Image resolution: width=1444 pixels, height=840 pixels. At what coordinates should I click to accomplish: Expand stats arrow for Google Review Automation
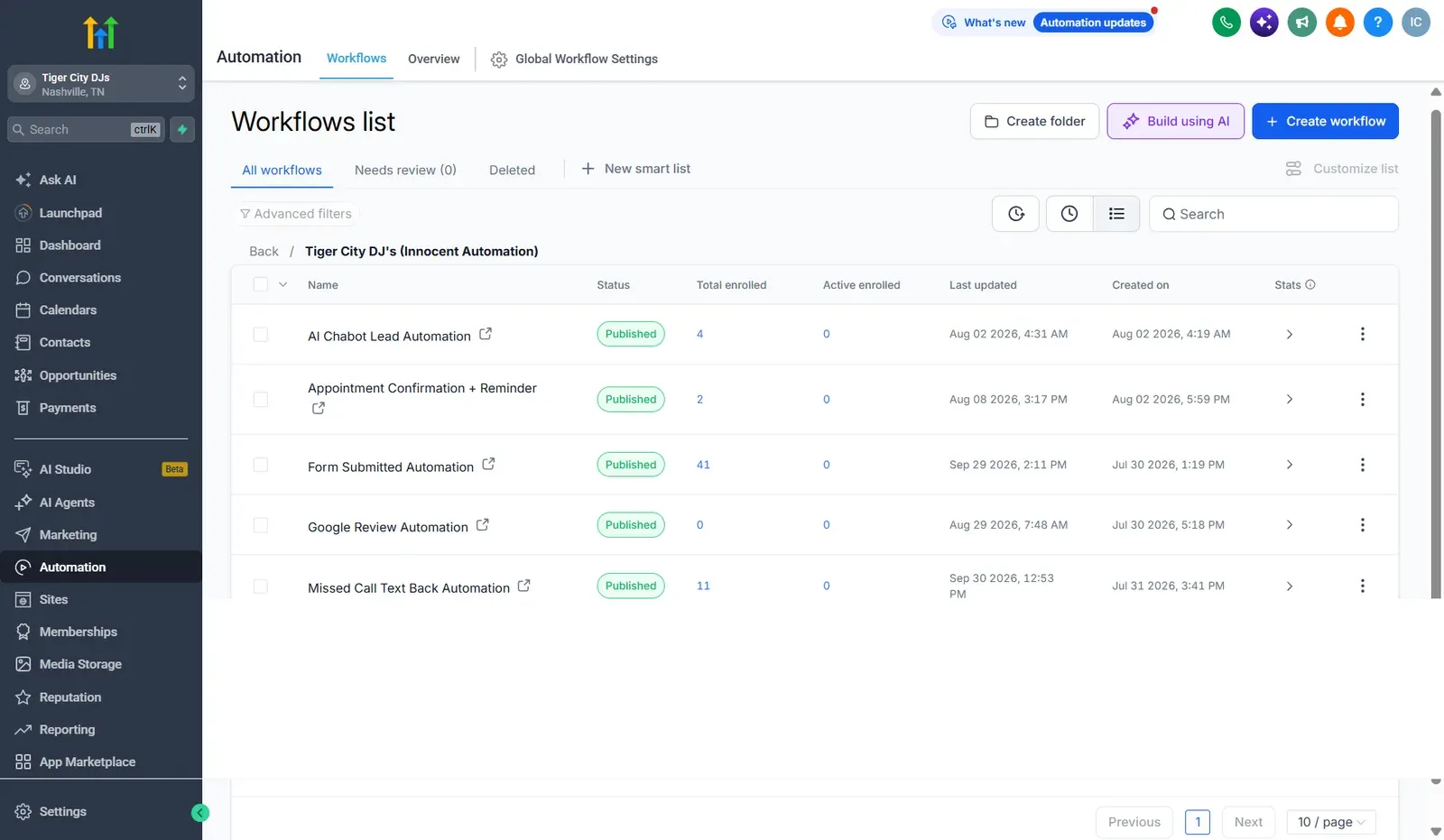pos(1289,525)
